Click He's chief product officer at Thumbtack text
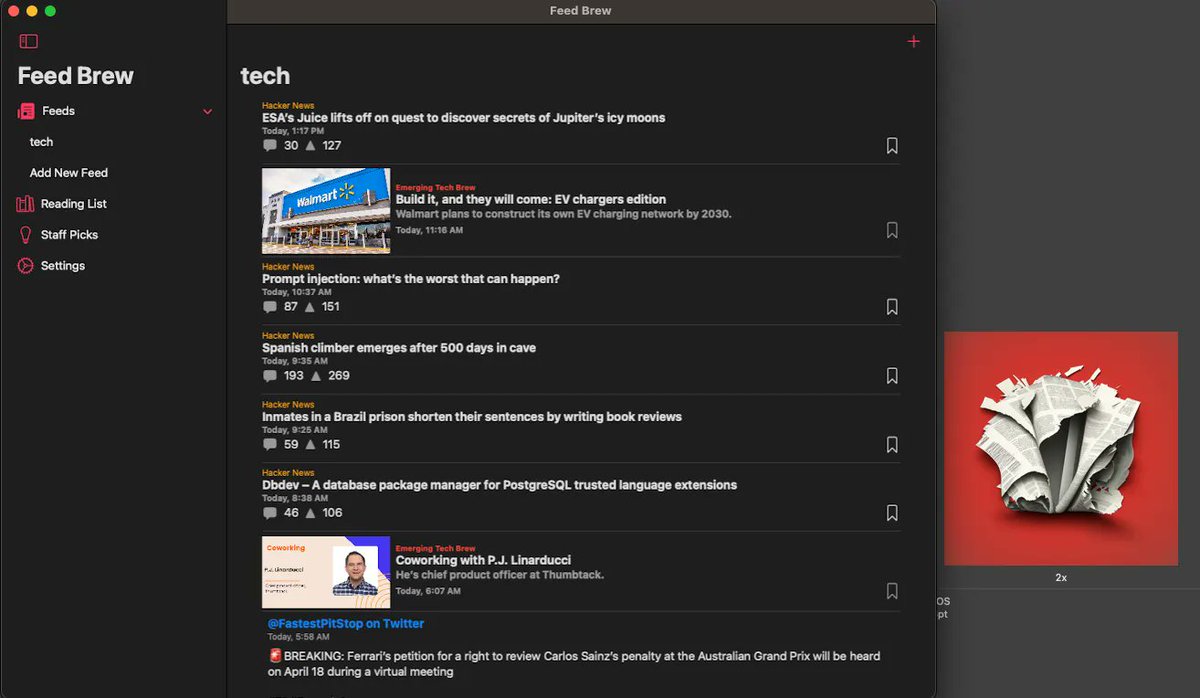The height and width of the screenshot is (698, 1200). tap(500, 575)
